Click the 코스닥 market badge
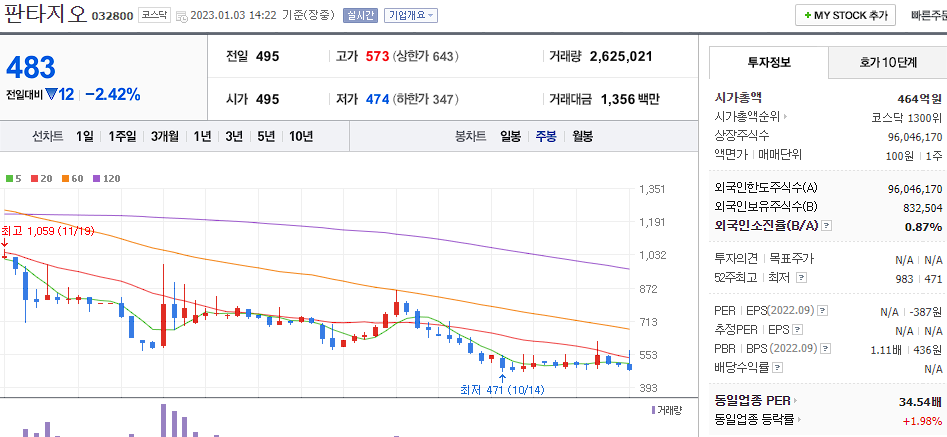Screen dimensions: 947x437 (x=155, y=16)
